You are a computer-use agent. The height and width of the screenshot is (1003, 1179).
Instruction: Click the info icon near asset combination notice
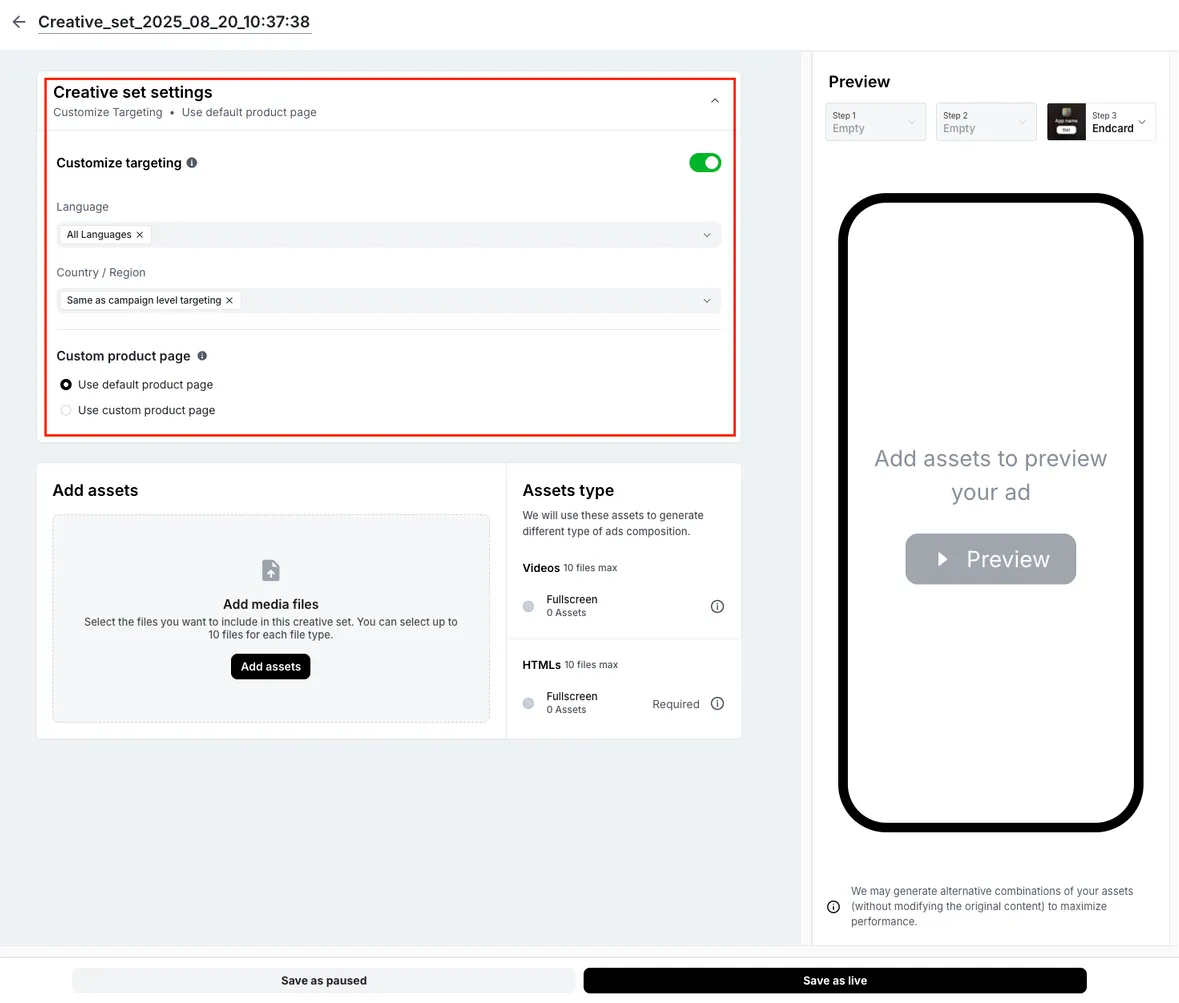833,906
